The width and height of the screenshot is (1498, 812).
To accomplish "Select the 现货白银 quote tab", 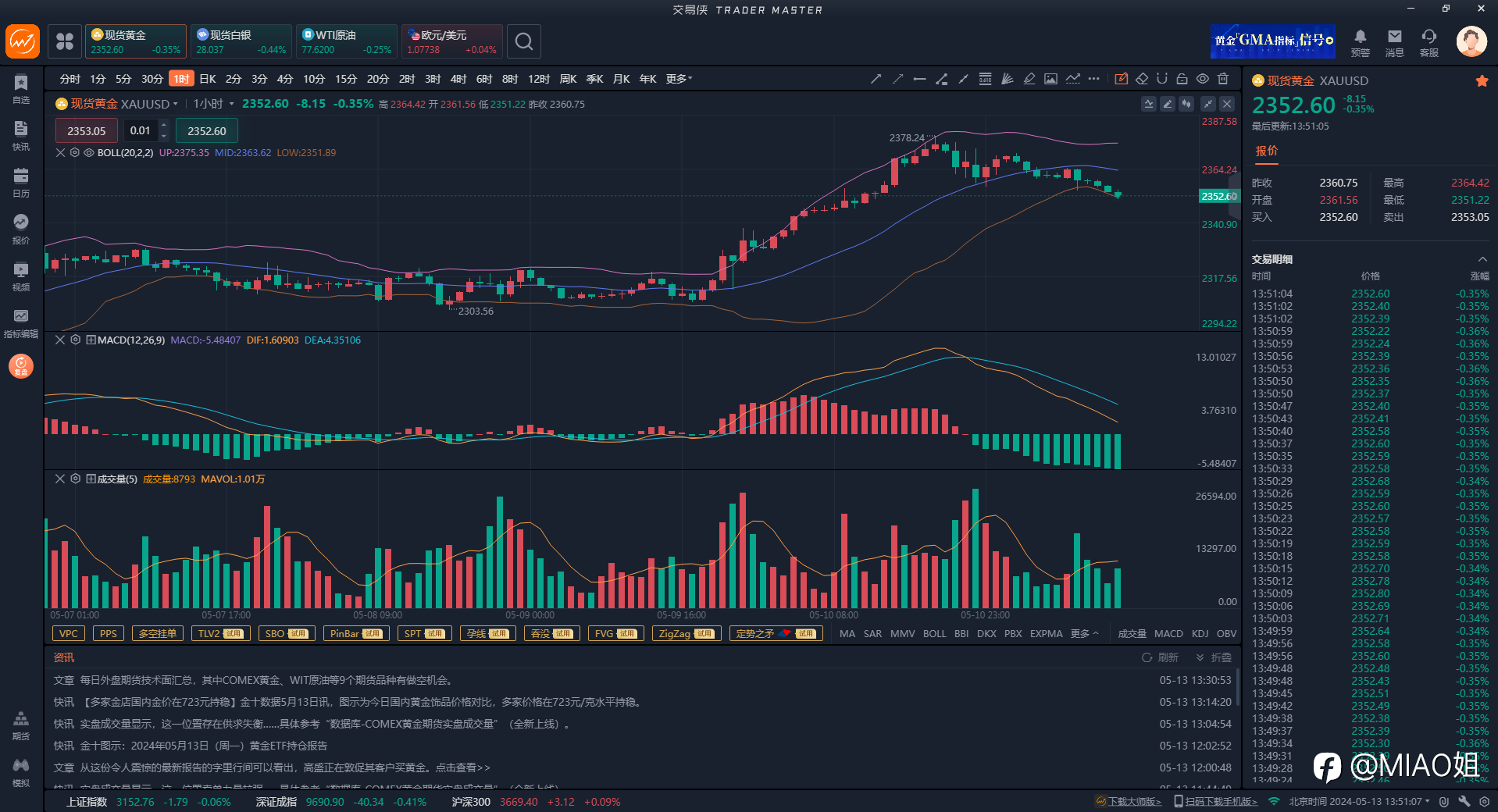I will (x=241, y=41).
